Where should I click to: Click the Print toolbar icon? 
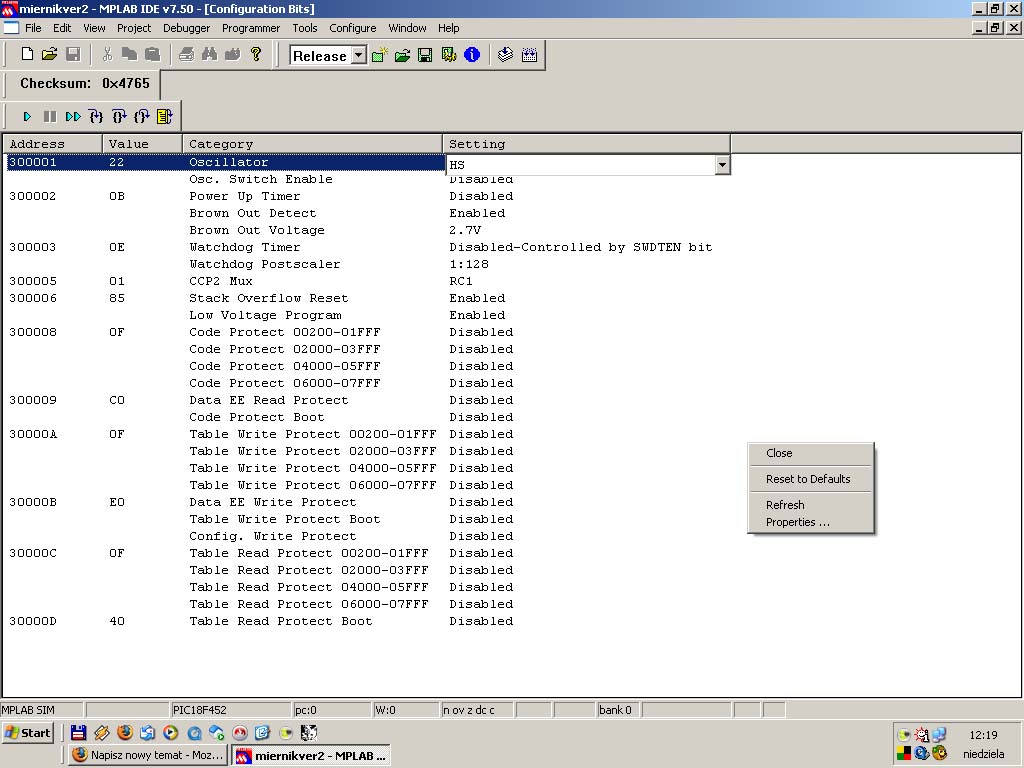[x=186, y=54]
